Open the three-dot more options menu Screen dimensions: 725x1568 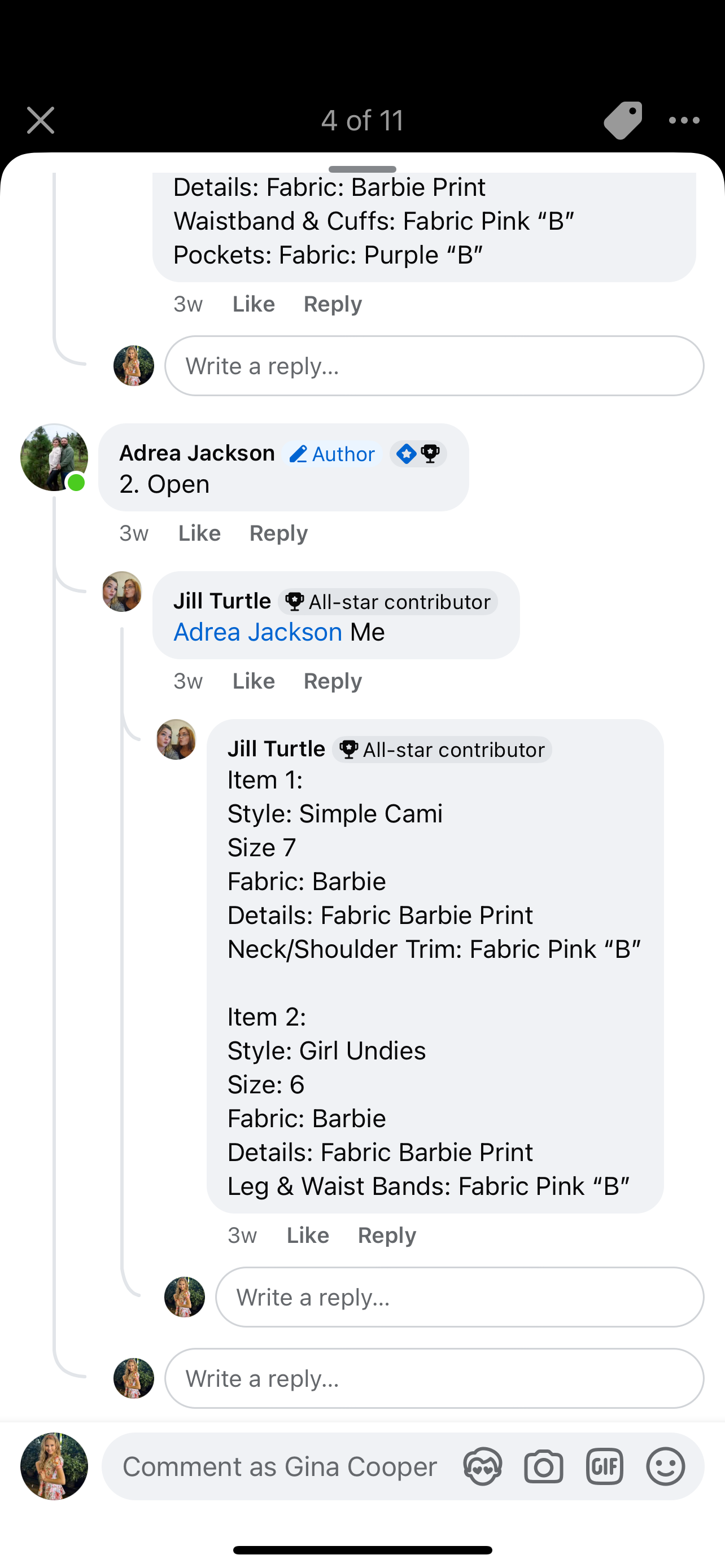tap(684, 120)
